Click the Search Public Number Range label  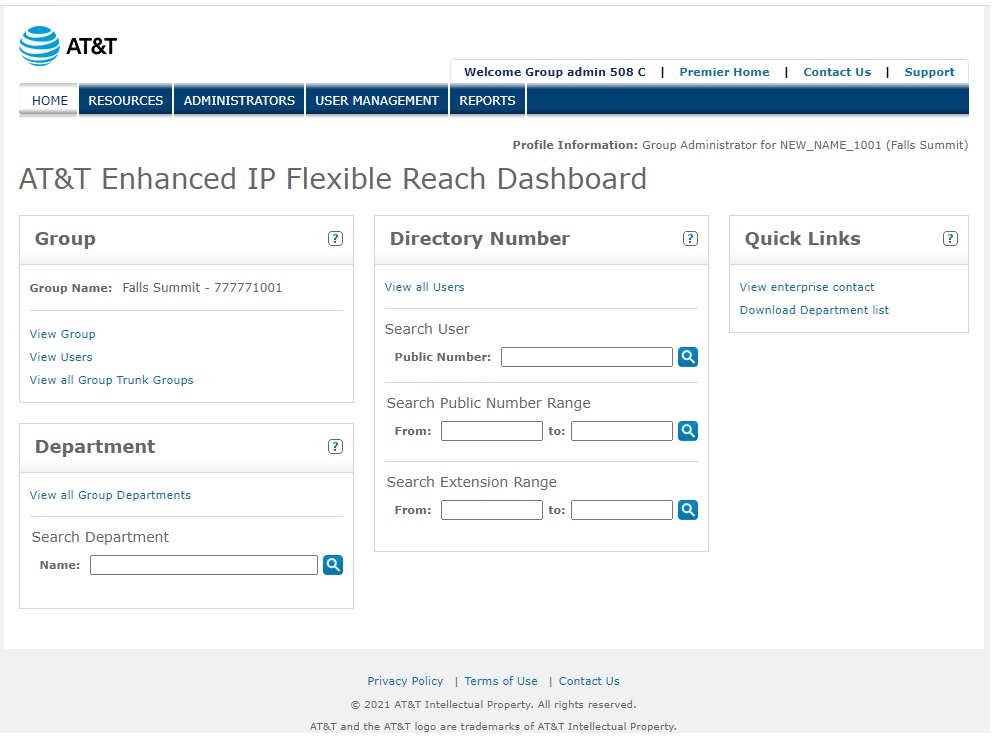click(x=488, y=404)
